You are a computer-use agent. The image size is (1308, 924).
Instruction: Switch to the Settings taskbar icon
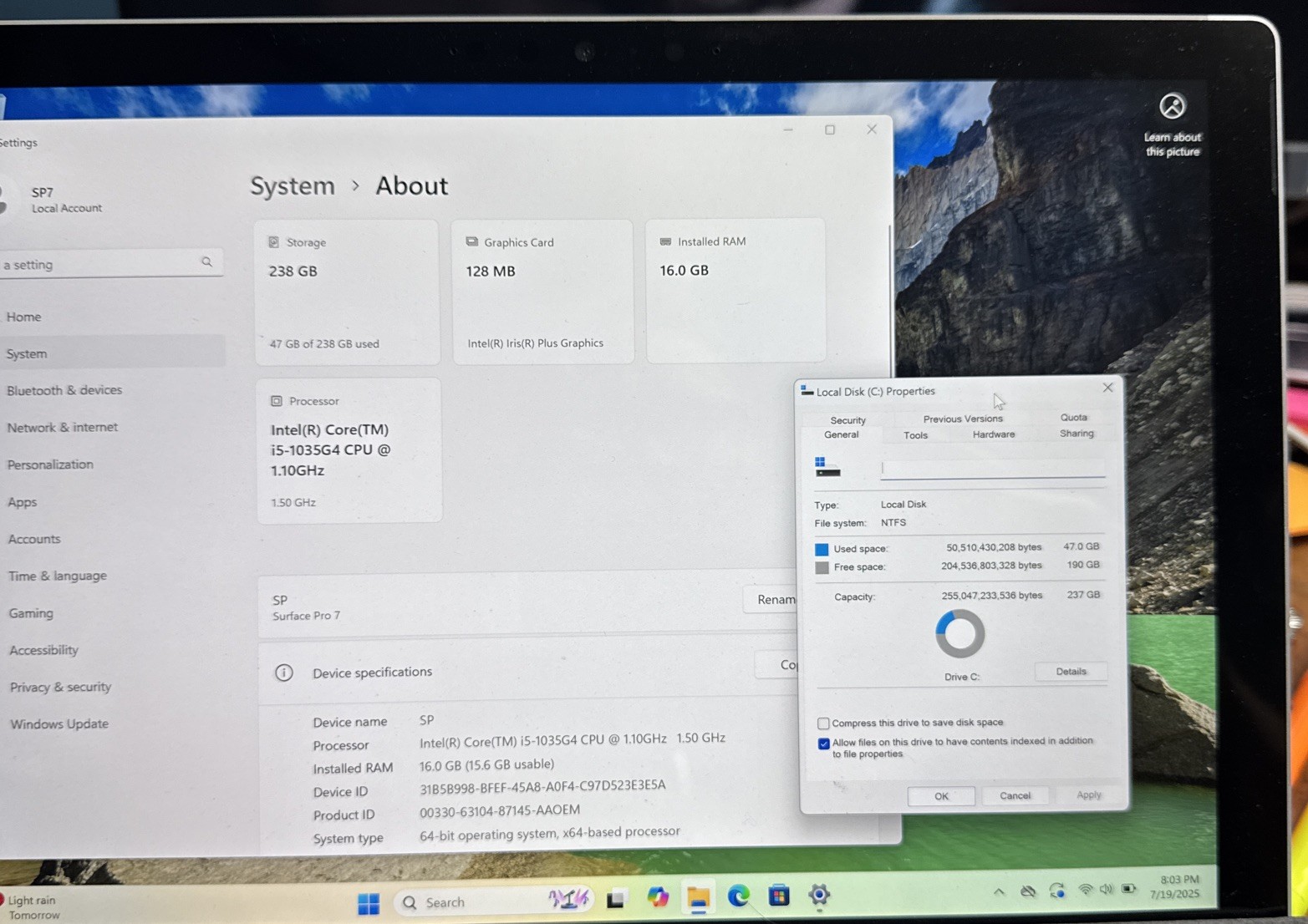pyautogui.click(x=819, y=894)
